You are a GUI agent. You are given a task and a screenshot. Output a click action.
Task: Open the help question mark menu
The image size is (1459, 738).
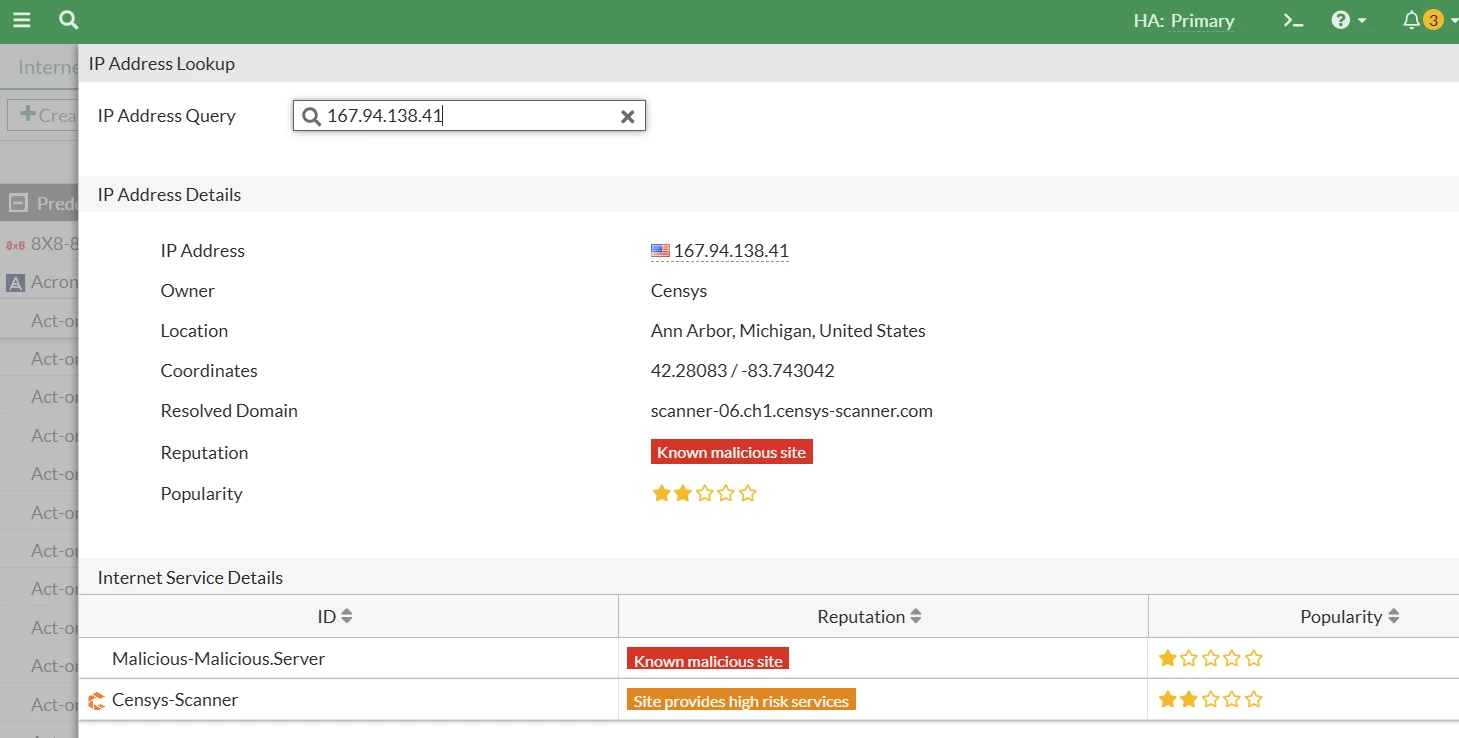[x=1341, y=20]
